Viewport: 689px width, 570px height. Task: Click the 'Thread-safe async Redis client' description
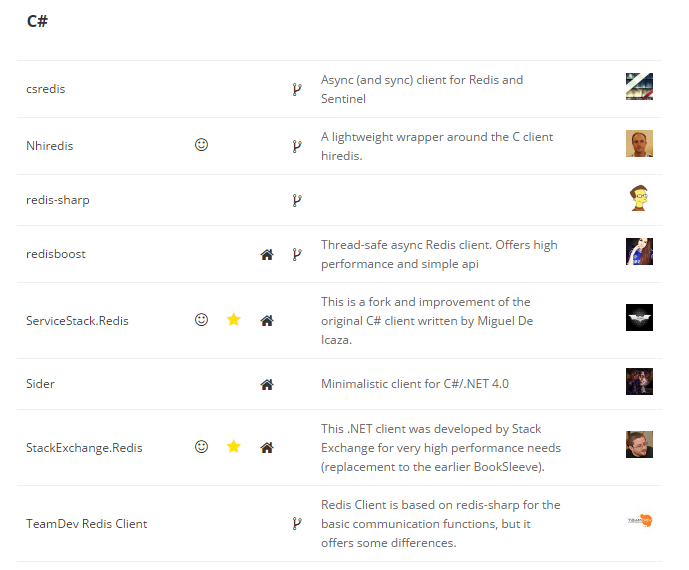[x=439, y=254]
